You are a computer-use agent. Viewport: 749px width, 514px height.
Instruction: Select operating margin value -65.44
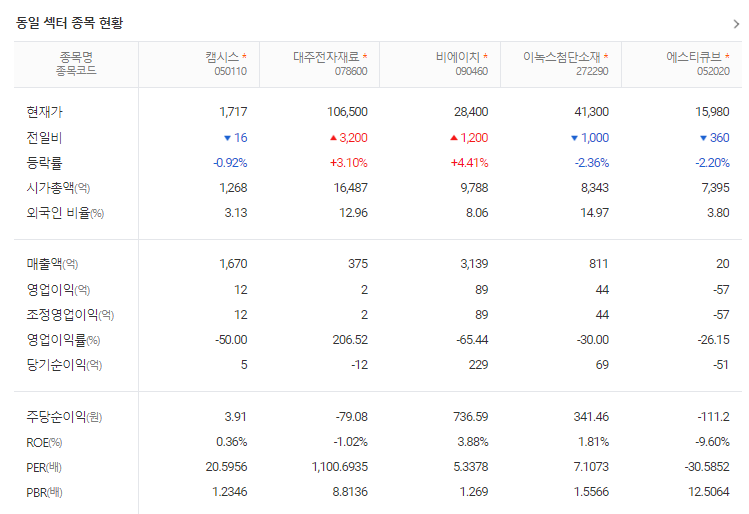(472, 340)
